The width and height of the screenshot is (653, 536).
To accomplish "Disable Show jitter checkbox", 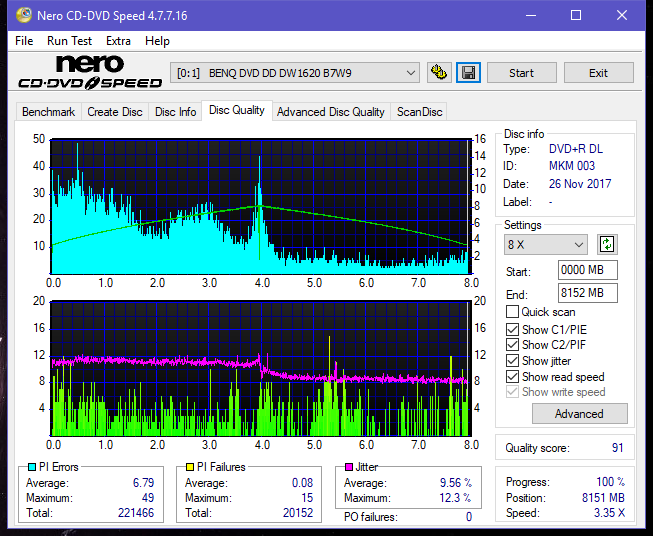I will click(x=512, y=361).
